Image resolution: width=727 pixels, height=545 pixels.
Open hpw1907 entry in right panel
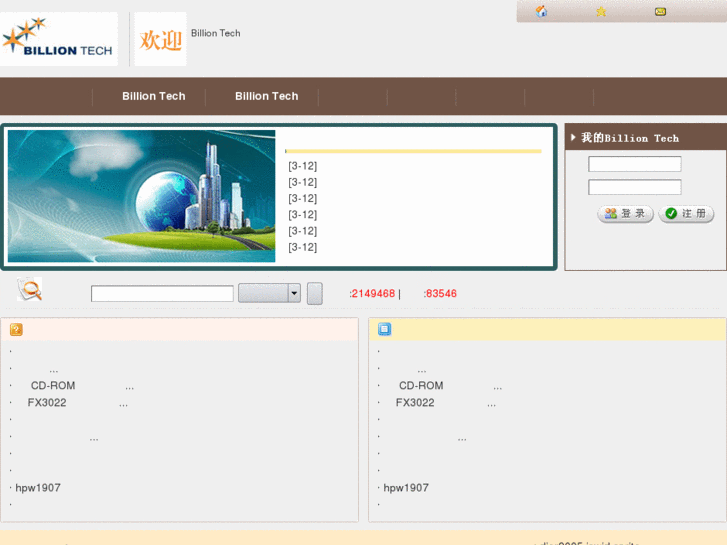coord(406,488)
